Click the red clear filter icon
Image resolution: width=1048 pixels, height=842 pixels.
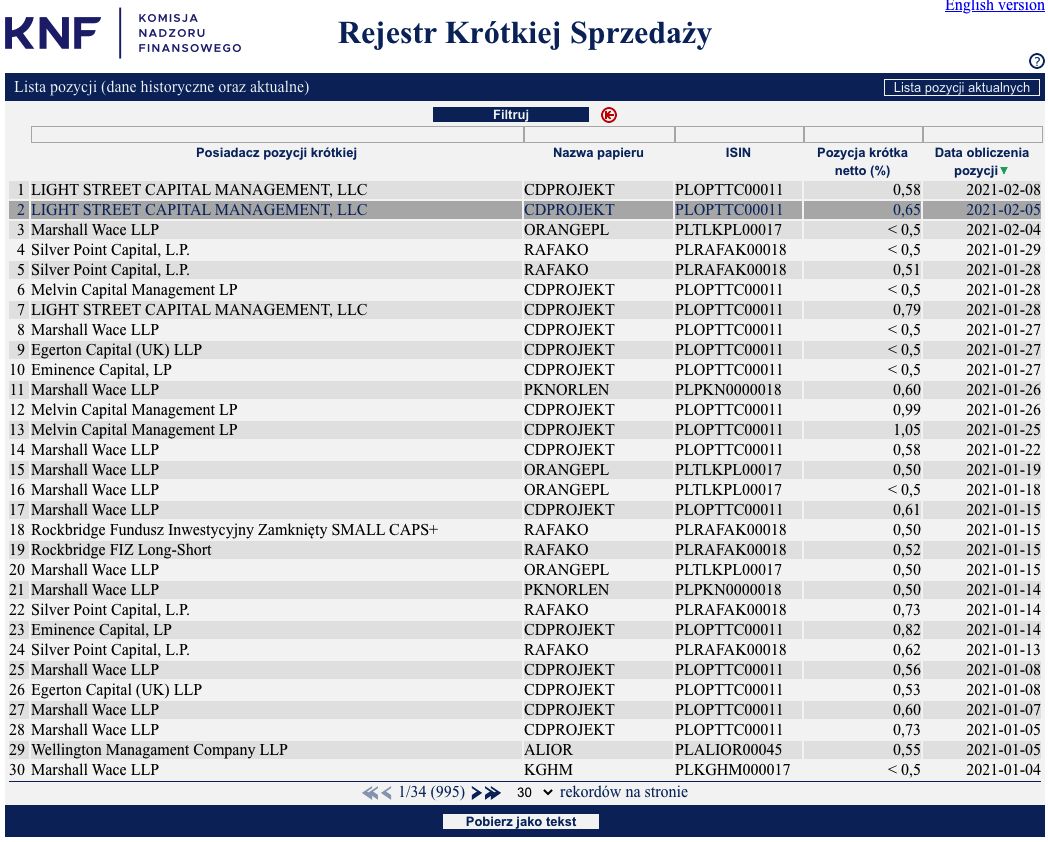tap(608, 115)
